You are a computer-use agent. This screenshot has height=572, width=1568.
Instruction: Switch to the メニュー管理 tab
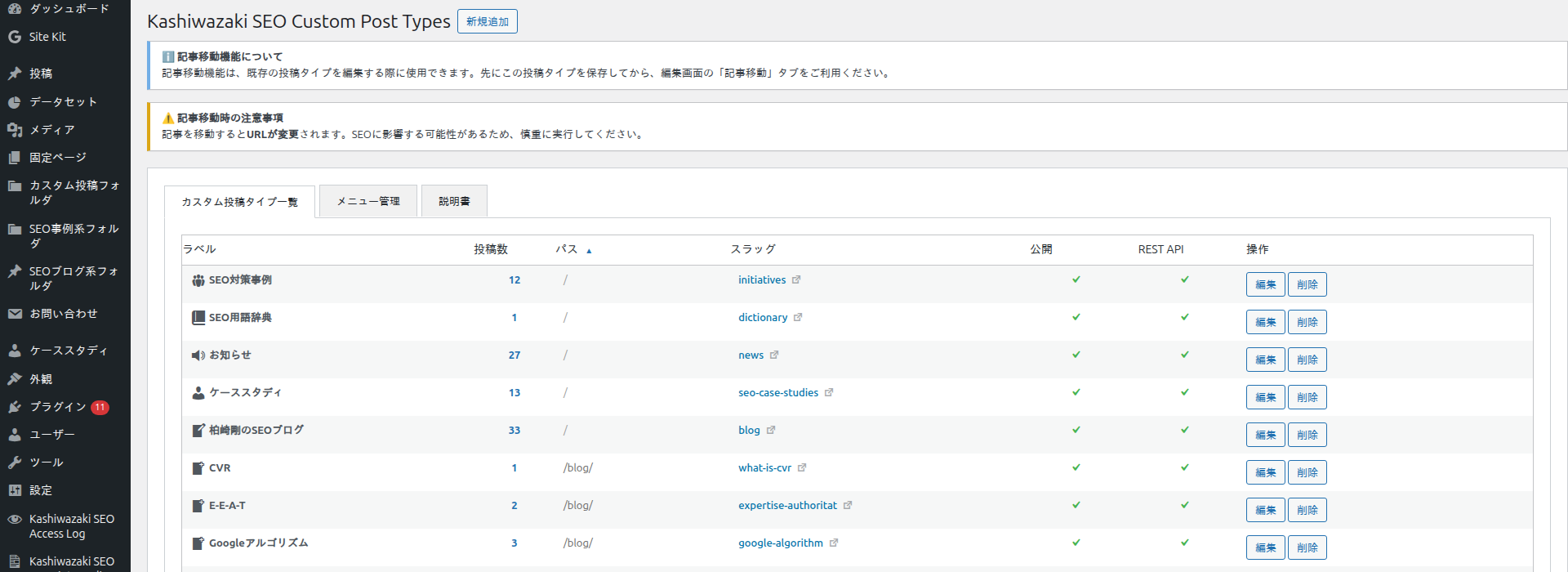click(368, 201)
